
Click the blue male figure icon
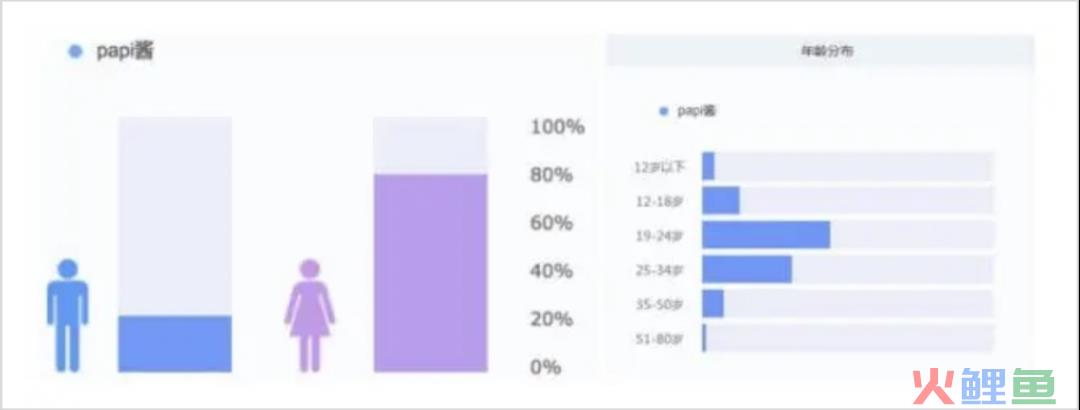pyautogui.click(x=68, y=316)
